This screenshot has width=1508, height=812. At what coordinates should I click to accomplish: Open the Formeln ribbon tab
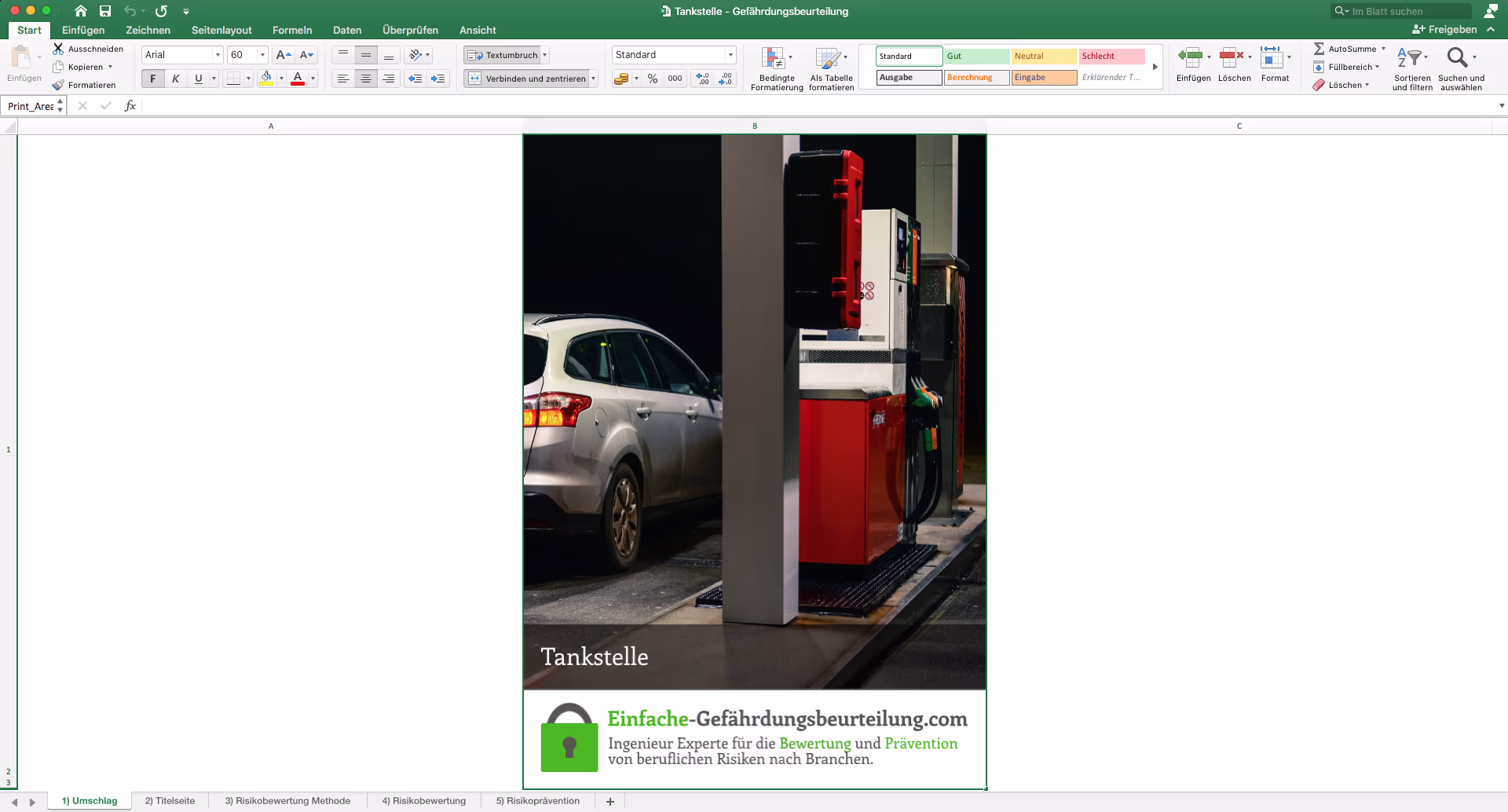coord(292,30)
